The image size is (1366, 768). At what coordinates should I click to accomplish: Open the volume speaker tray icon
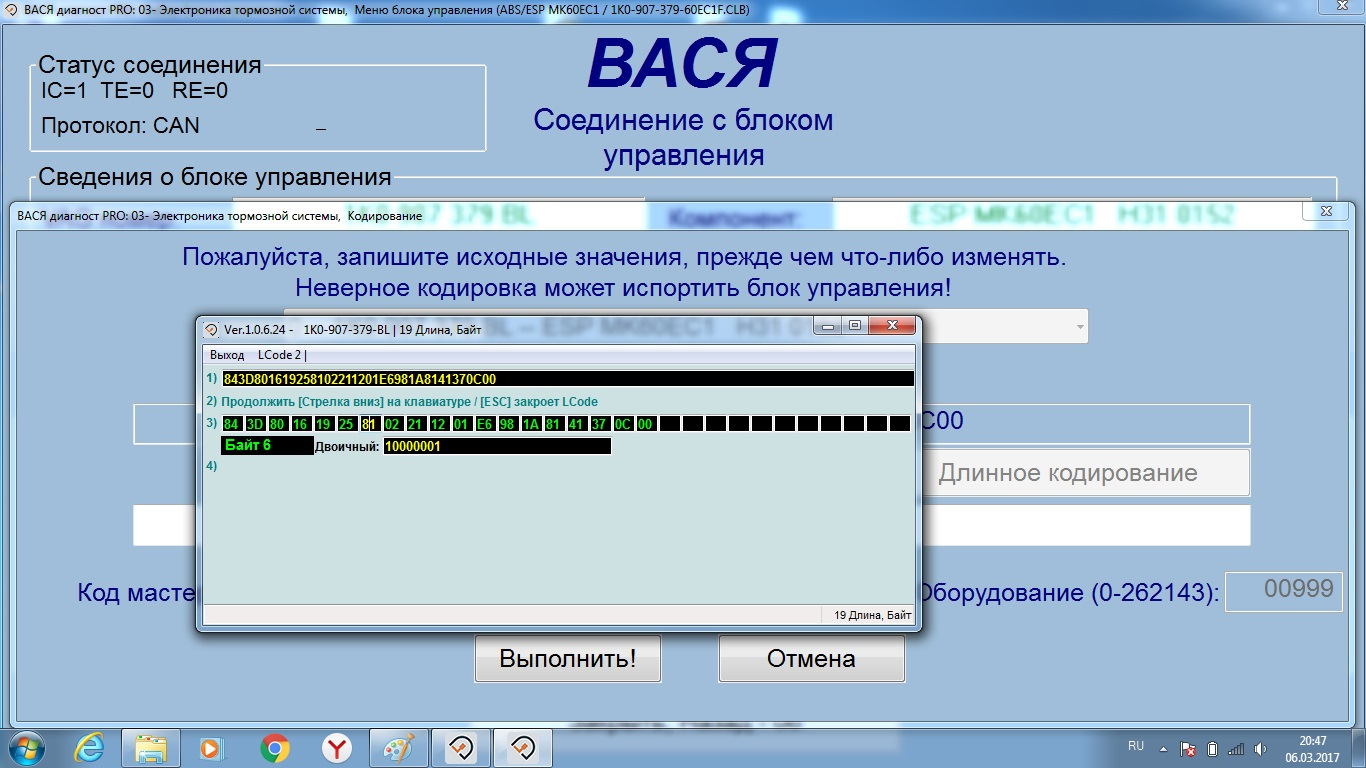point(1260,748)
